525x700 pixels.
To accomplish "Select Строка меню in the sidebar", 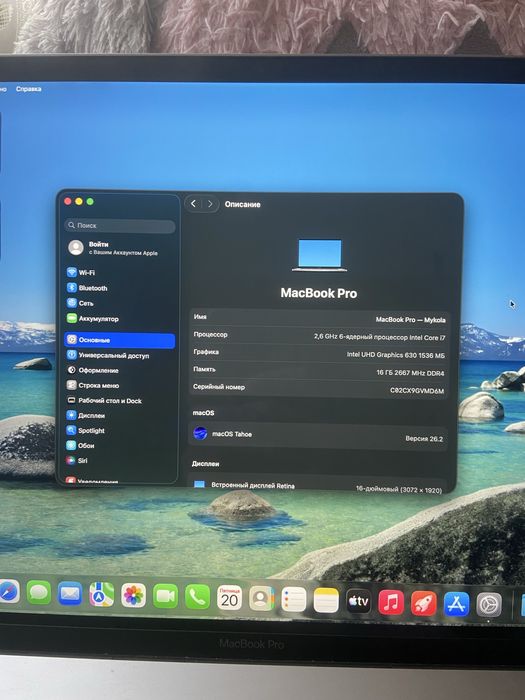I will coord(93,385).
